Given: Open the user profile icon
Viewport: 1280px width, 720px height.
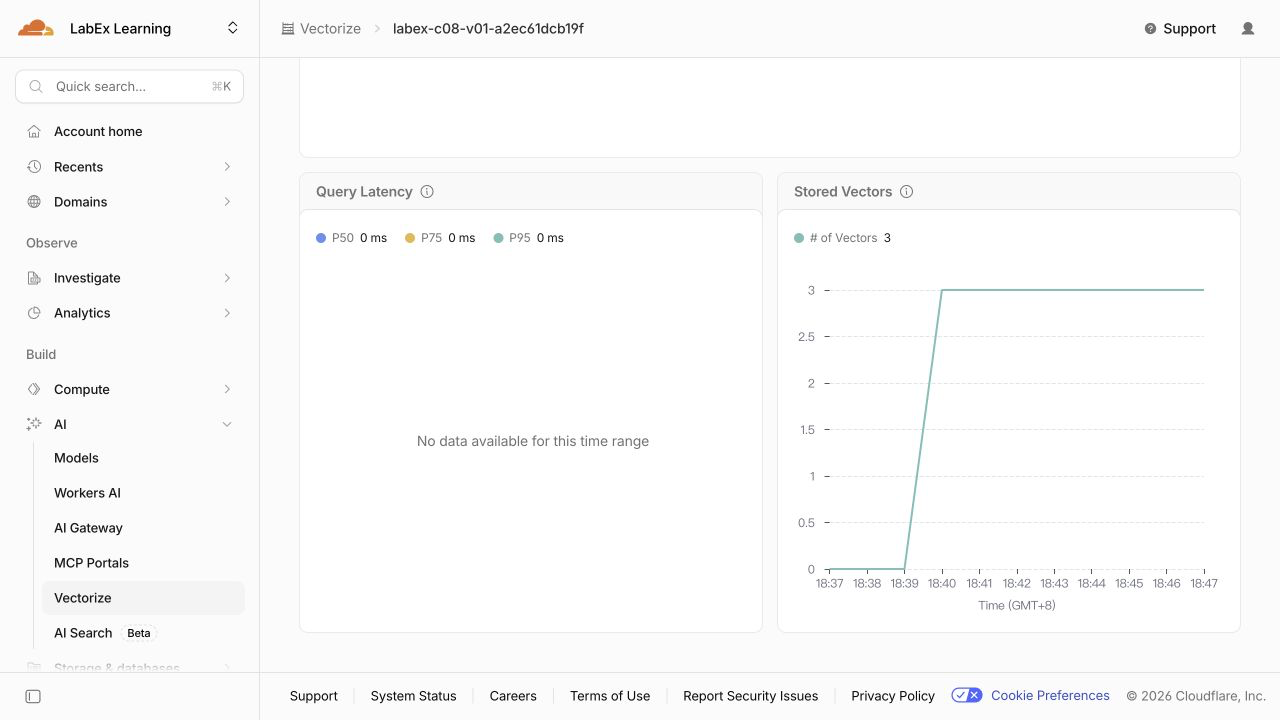Looking at the screenshot, I should point(1248,29).
